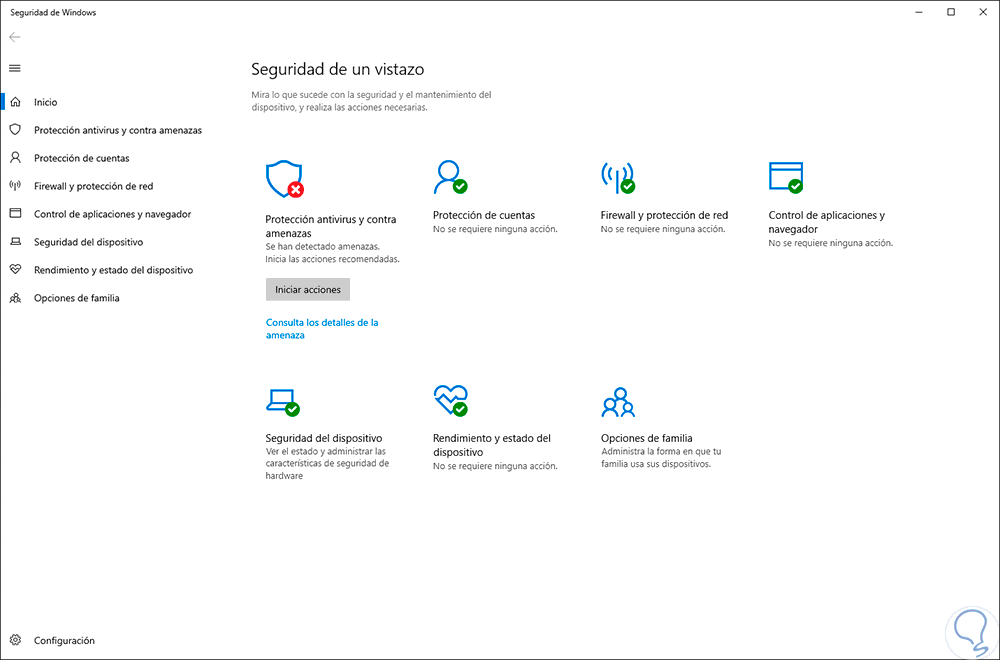
Task: Click the Seguridad del dispositivo tile title
Action: pyautogui.click(x=324, y=438)
